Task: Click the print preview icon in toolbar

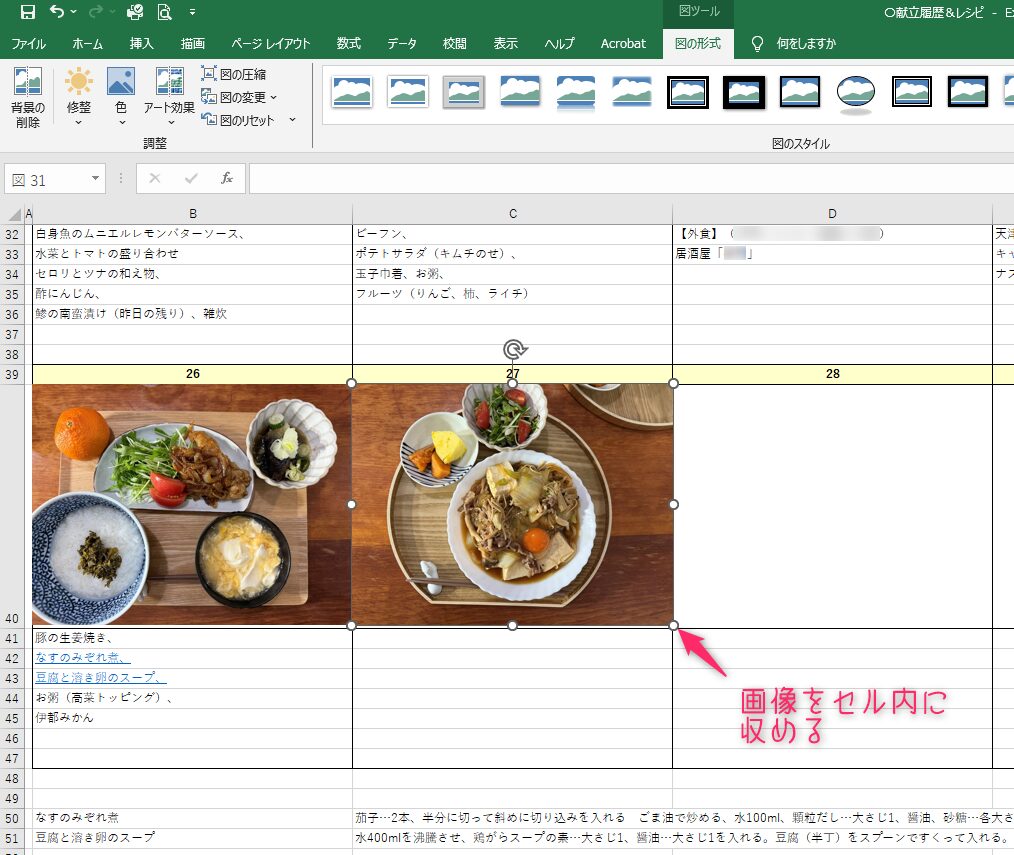Action: click(x=163, y=13)
